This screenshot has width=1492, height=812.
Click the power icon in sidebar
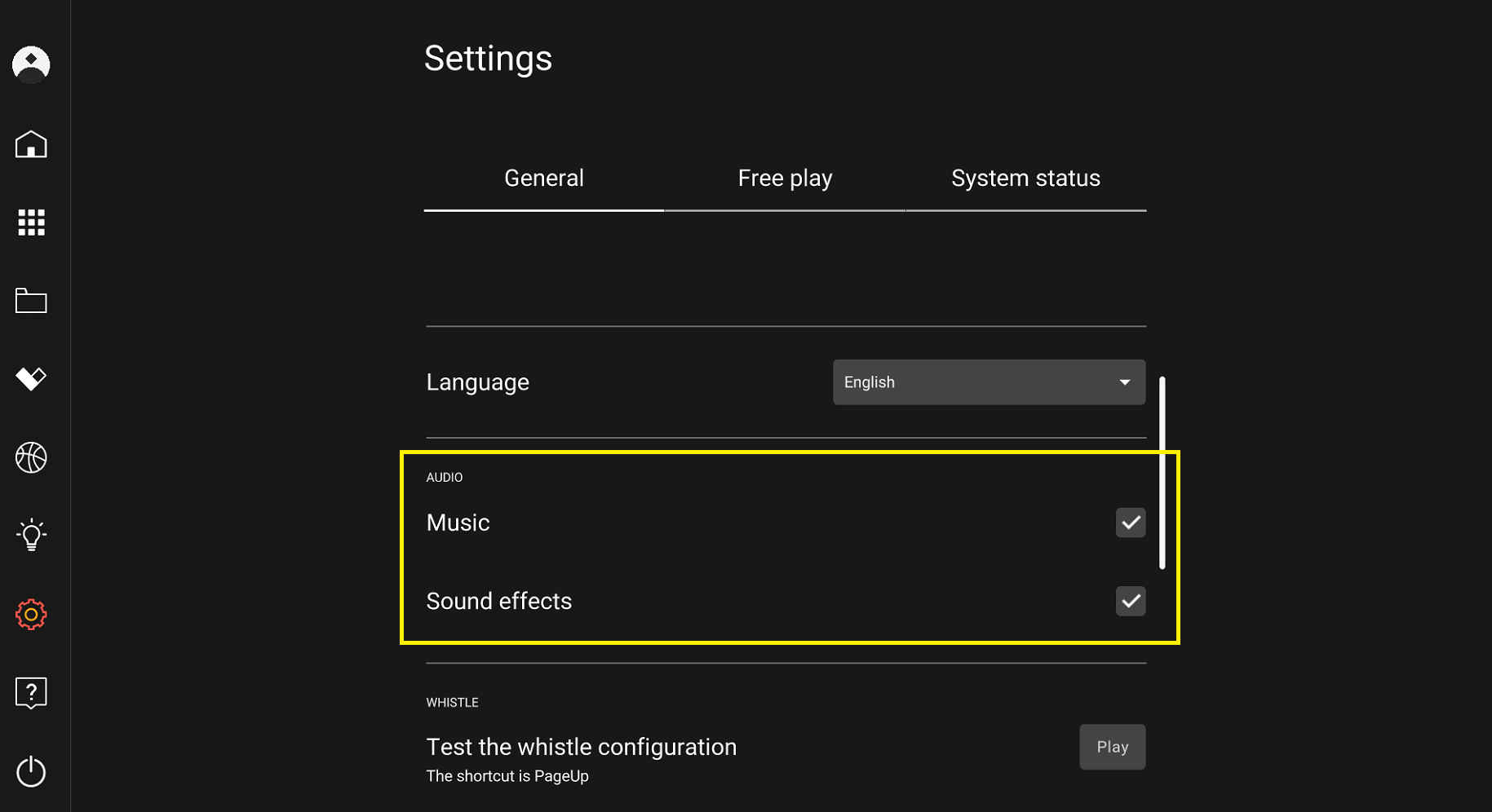31,771
